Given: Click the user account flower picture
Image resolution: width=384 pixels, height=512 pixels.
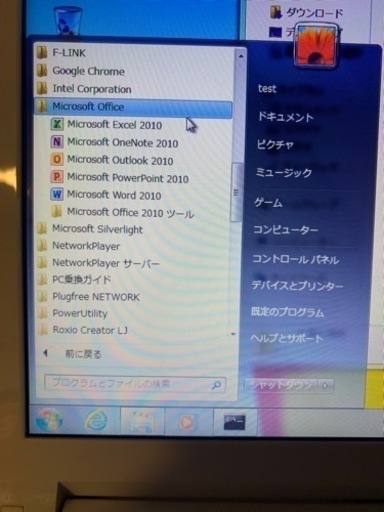Looking at the screenshot, I should [x=315, y=45].
